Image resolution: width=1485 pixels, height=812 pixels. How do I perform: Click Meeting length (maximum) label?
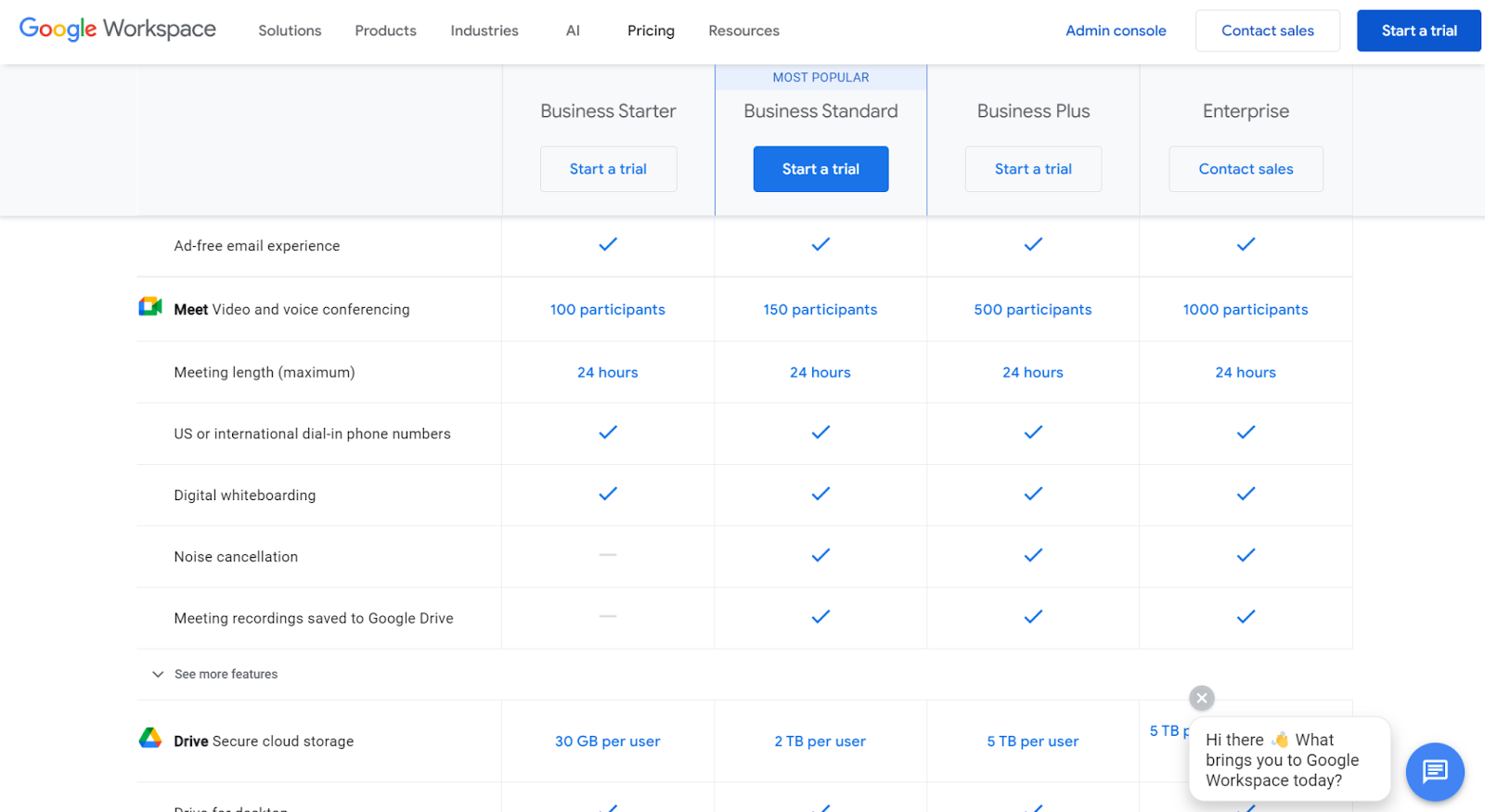coord(265,372)
